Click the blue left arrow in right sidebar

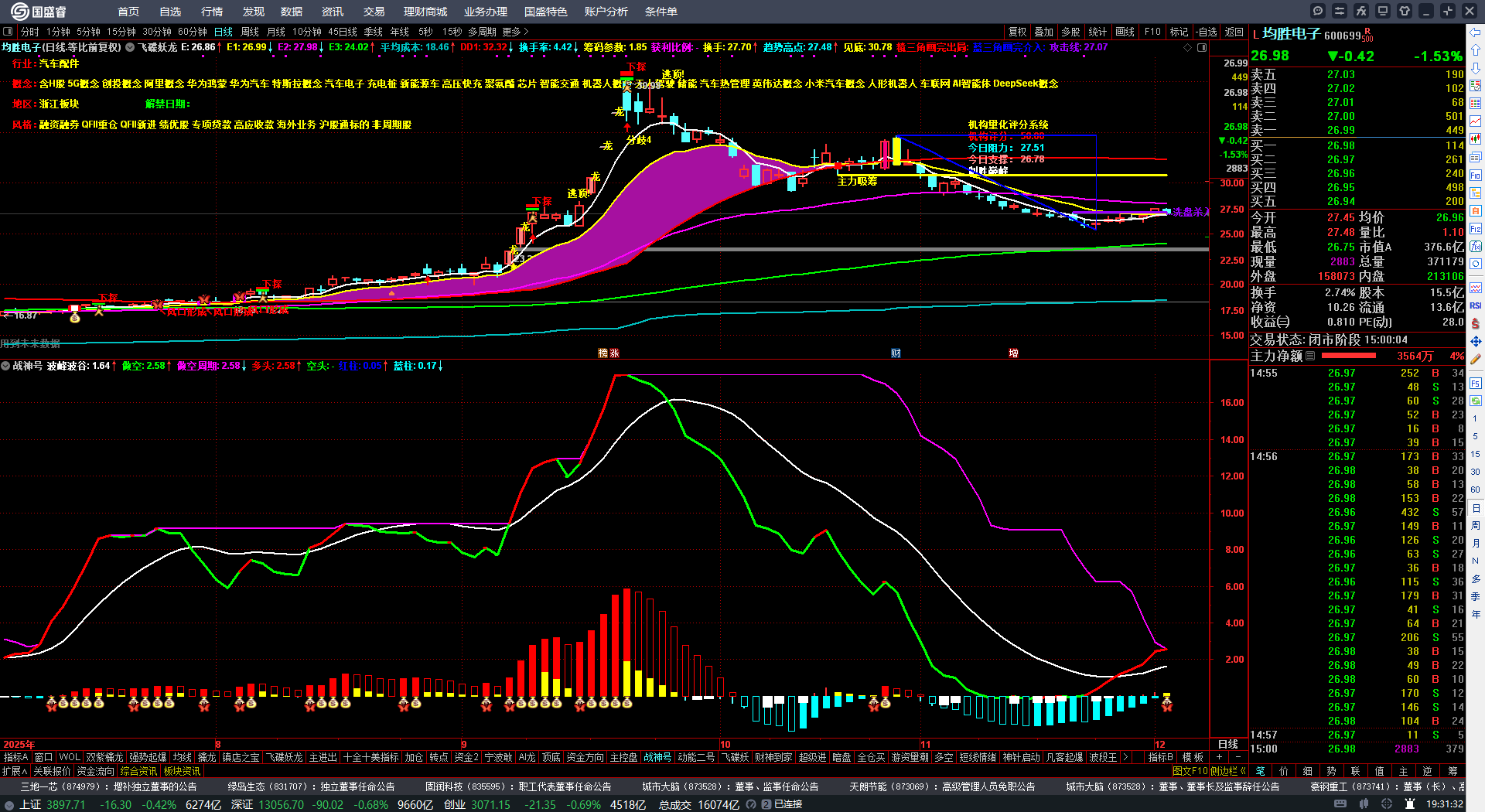(1476, 32)
